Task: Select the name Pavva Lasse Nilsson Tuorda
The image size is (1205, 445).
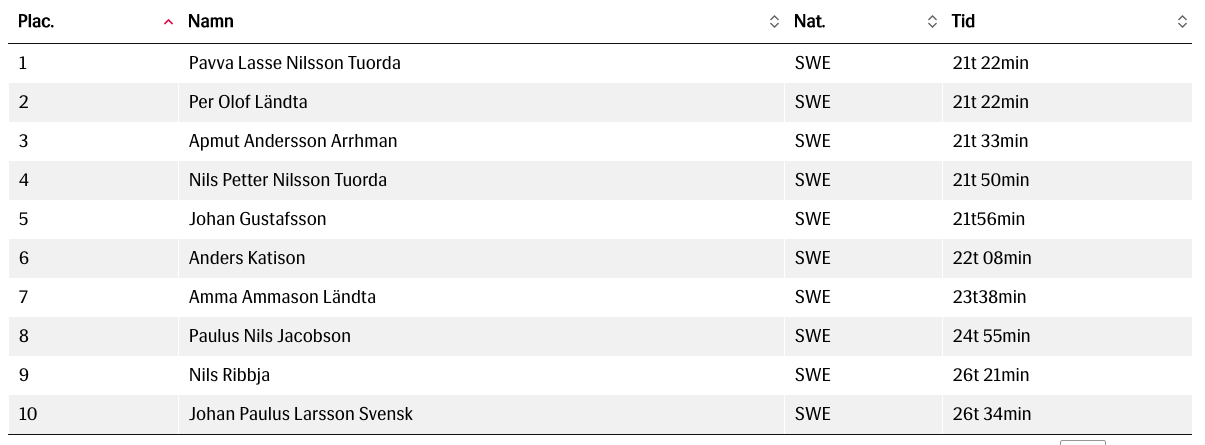Action: click(x=294, y=63)
